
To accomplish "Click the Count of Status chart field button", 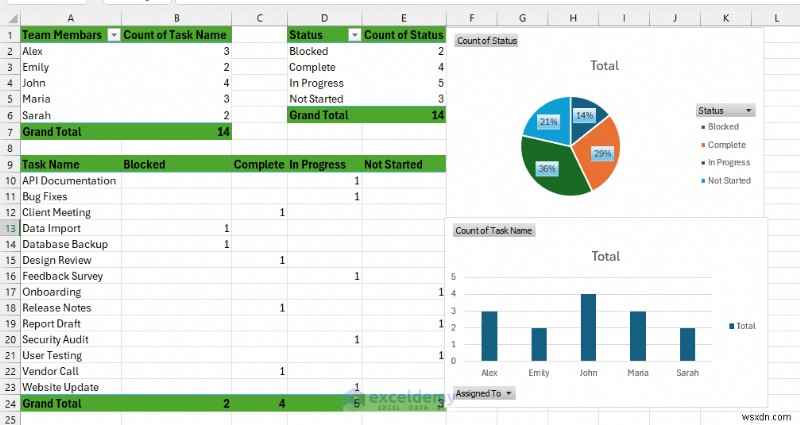I will coord(487,41).
